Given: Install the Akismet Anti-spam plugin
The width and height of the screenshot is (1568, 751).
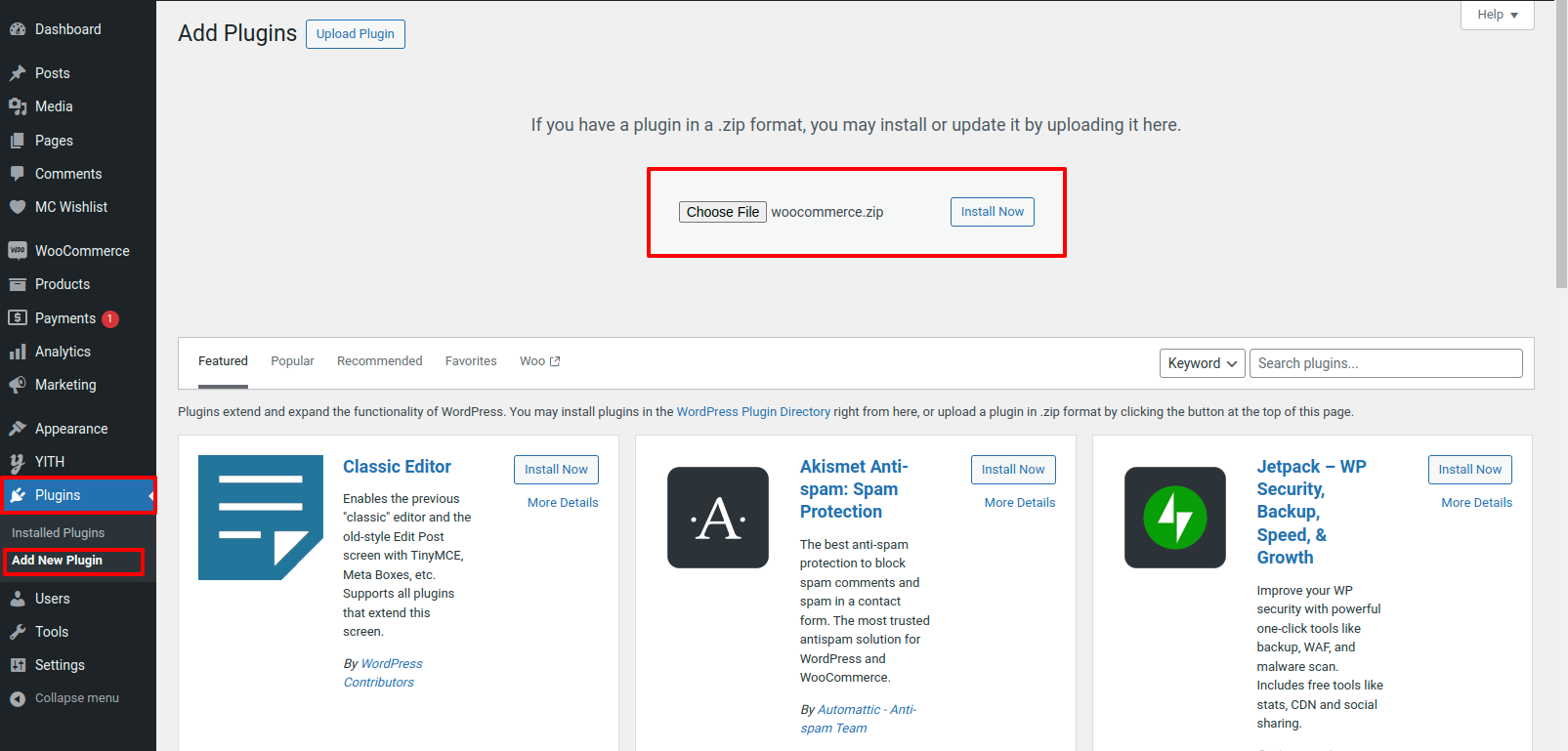Looking at the screenshot, I should [x=1013, y=470].
